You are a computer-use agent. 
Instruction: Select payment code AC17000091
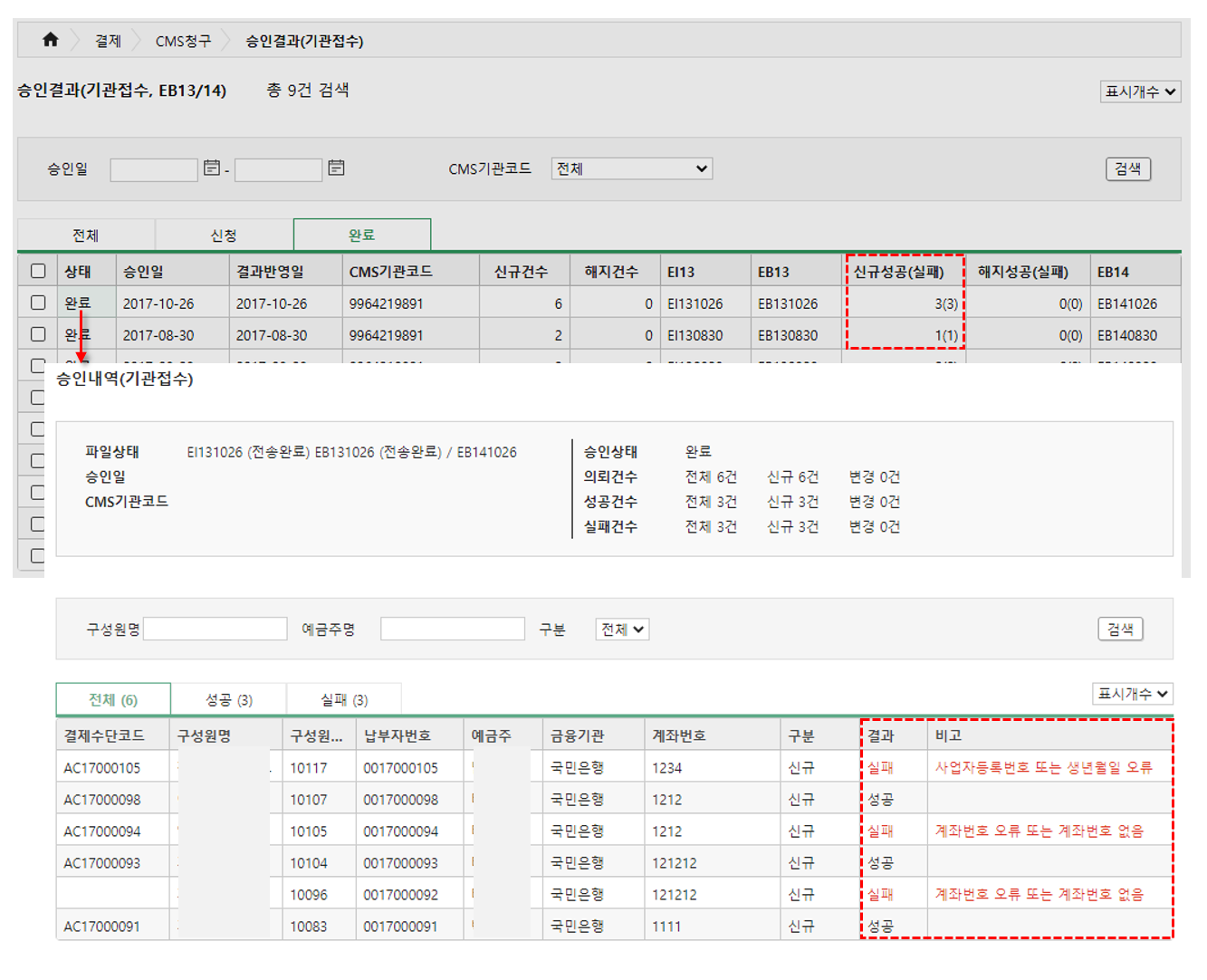click(x=102, y=927)
